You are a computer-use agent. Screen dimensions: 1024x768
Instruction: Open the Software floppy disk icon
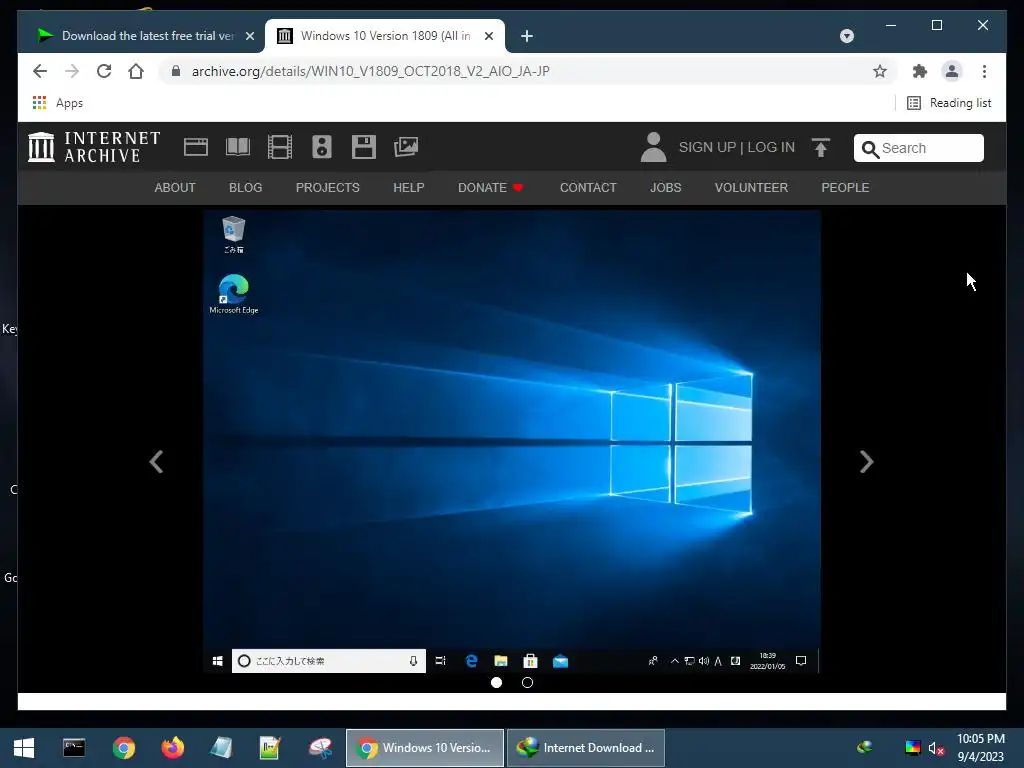click(x=364, y=147)
